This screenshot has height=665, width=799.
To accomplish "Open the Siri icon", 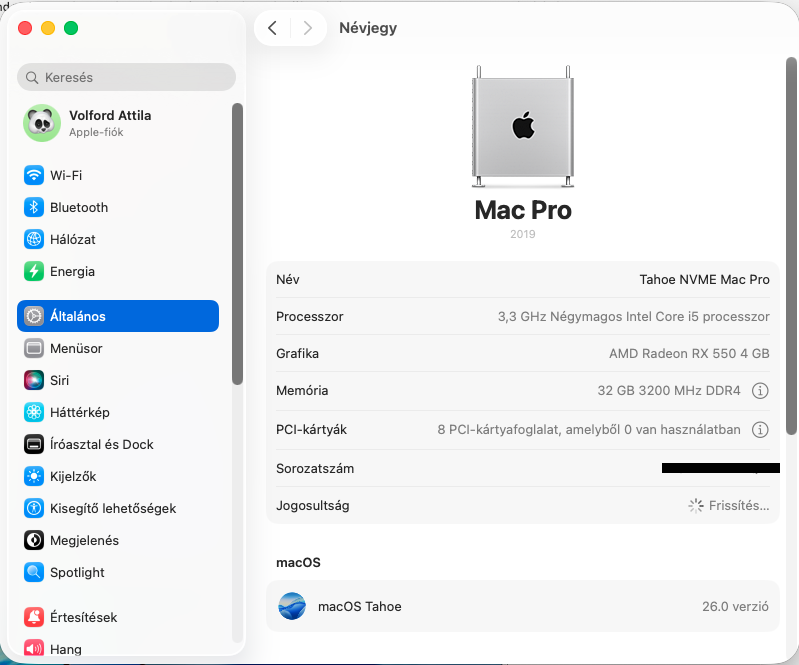I will click(x=34, y=380).
